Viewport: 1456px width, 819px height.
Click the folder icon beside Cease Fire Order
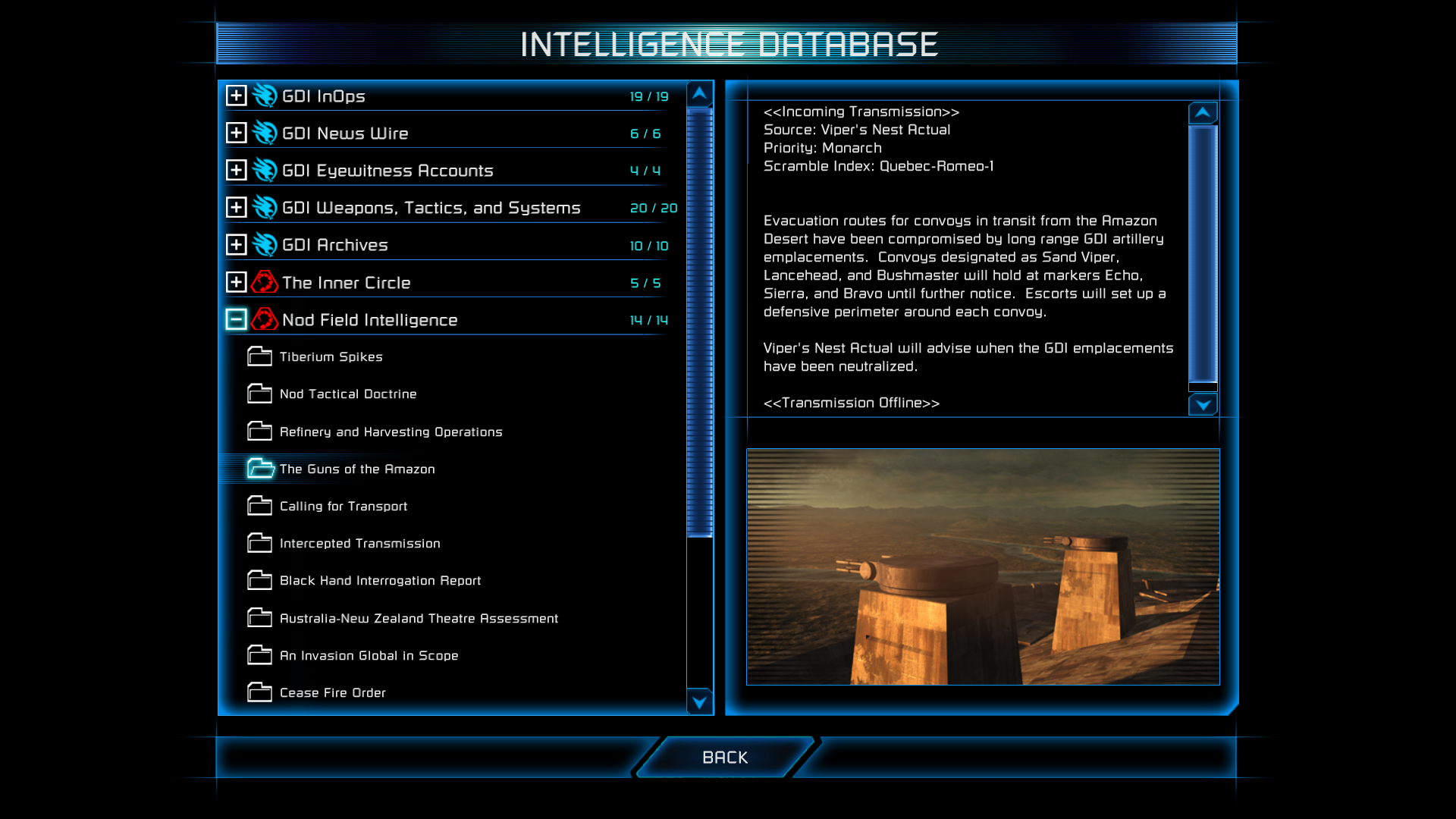pyautogui.click(x=259, y=692)
